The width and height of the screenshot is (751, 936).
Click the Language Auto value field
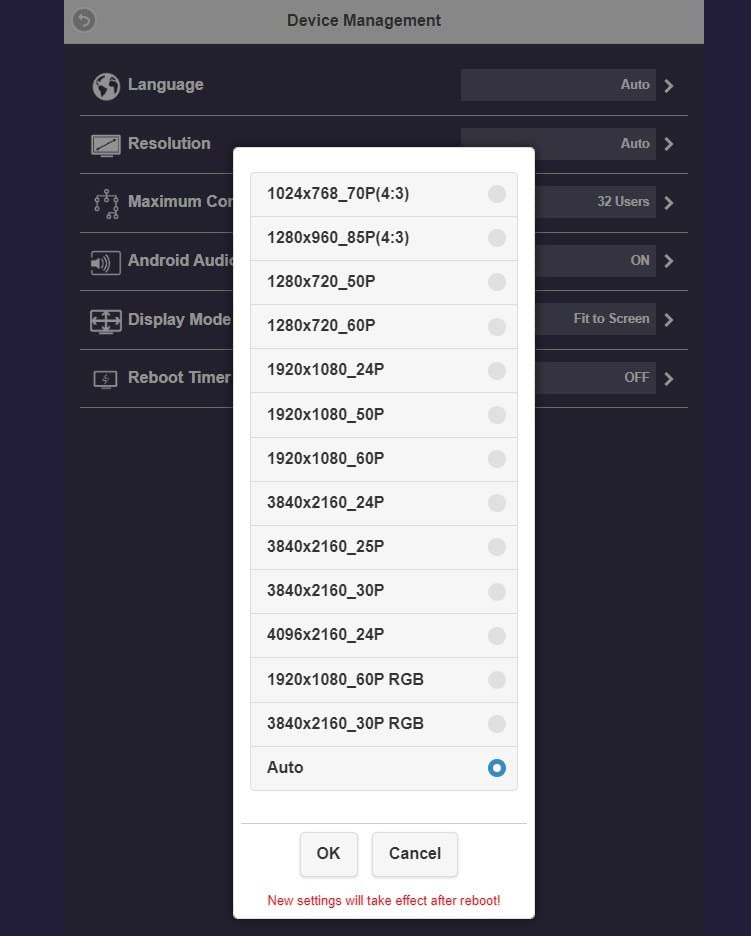558,85
